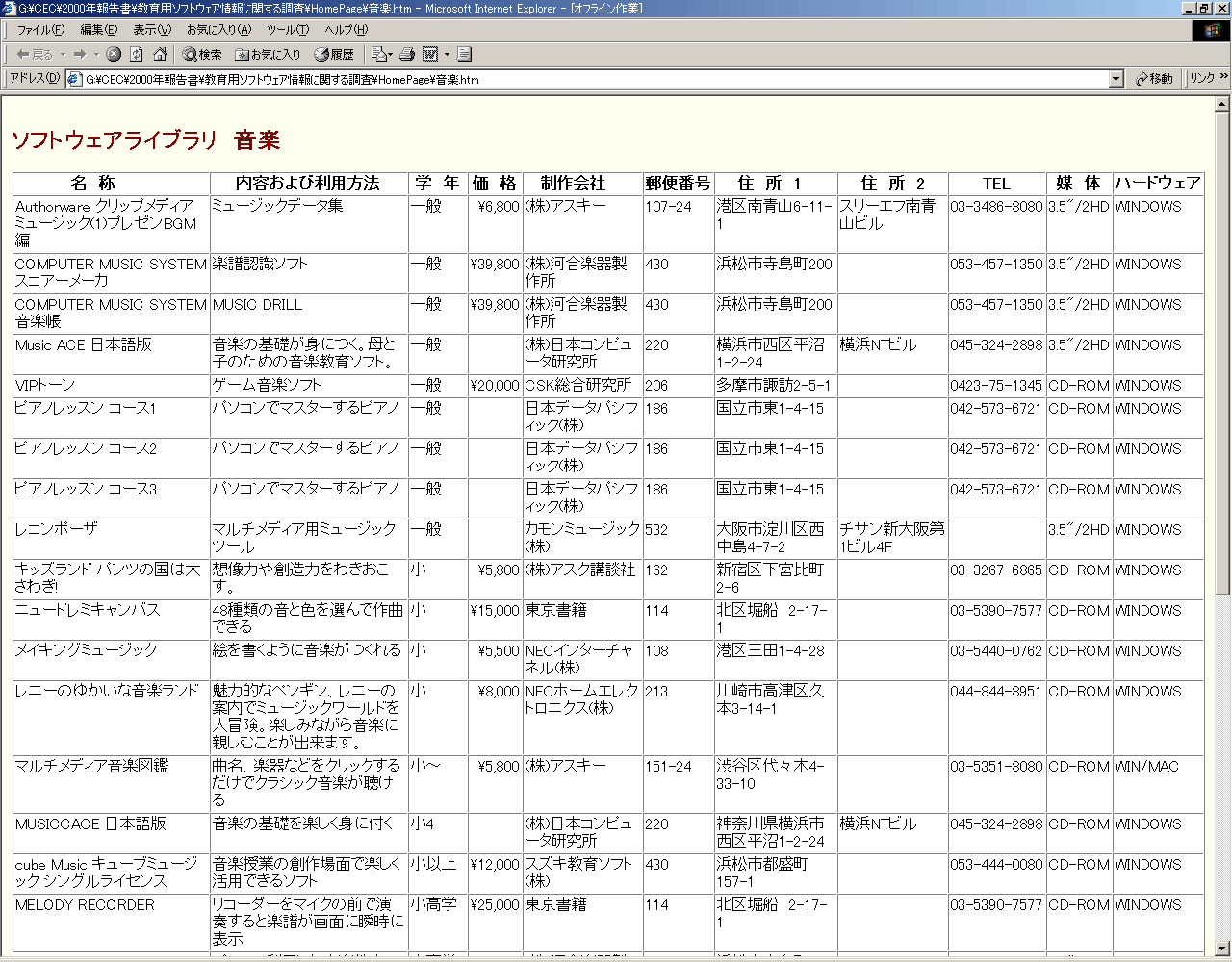Click the TEL column header
Screen dimensions: 1232x962
click(997, 184)
